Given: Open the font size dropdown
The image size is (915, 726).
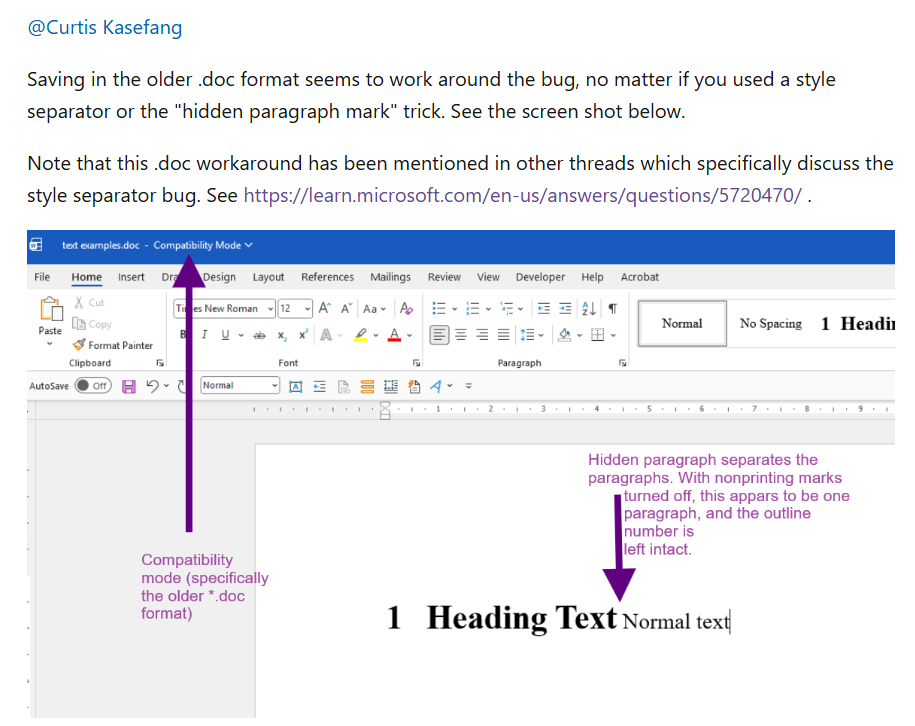Looking at the screenshot, I should click(308, 308).
